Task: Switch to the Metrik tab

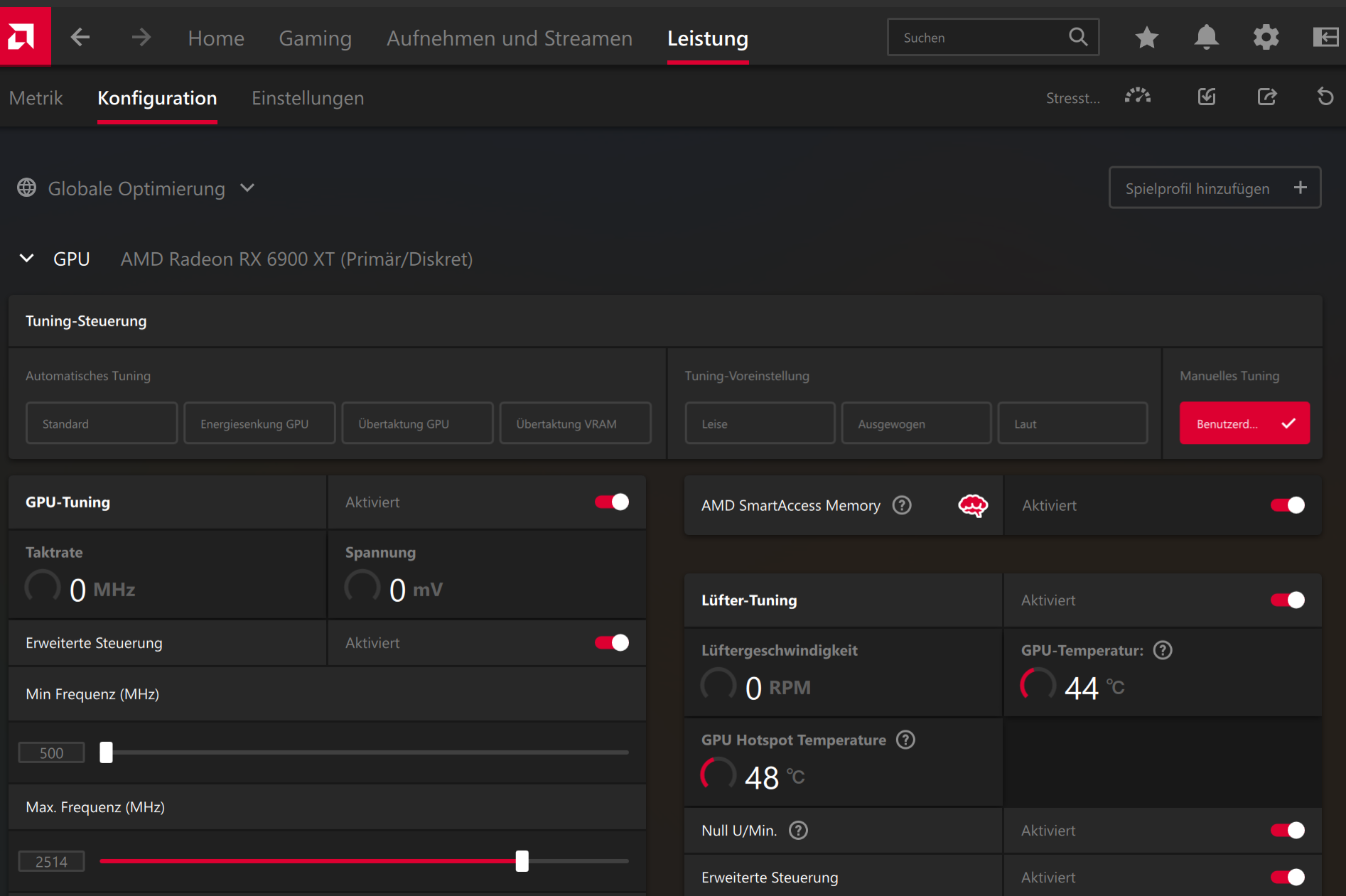Action: (x=36, y=98)
